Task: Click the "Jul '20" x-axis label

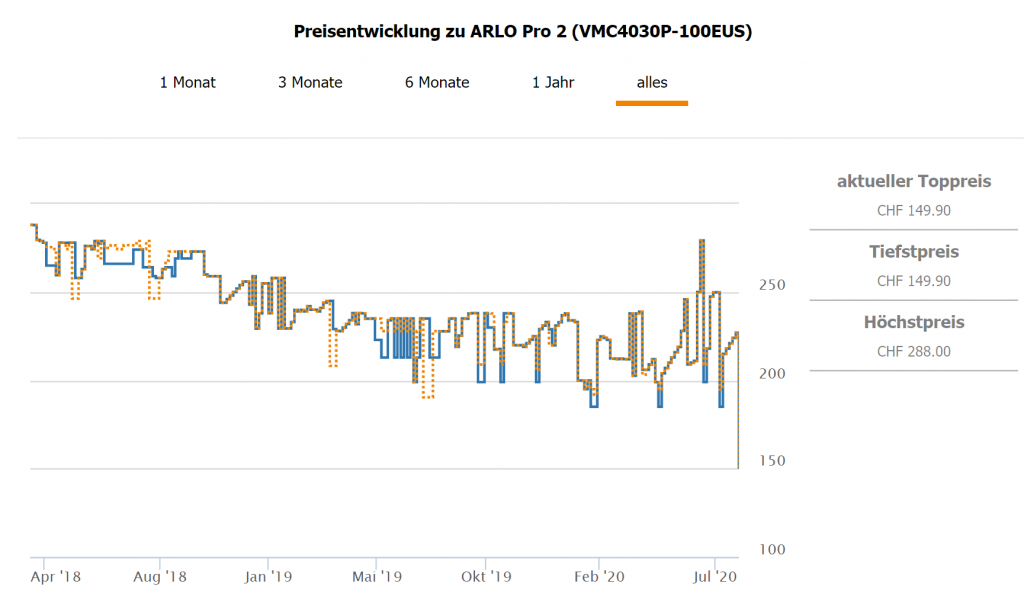Action: point(715,576)
